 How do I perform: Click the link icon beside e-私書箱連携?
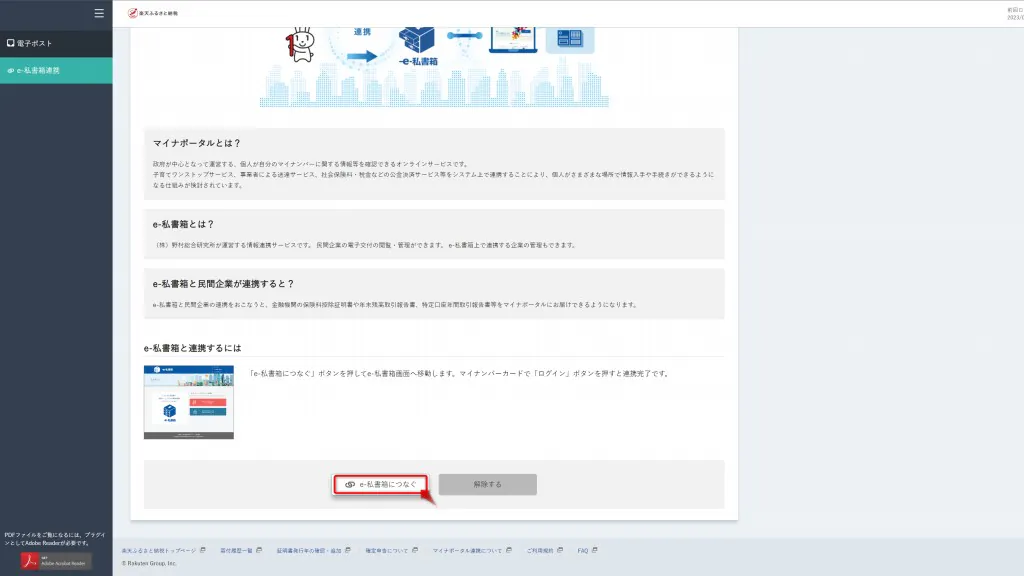[x=10, y=71]
